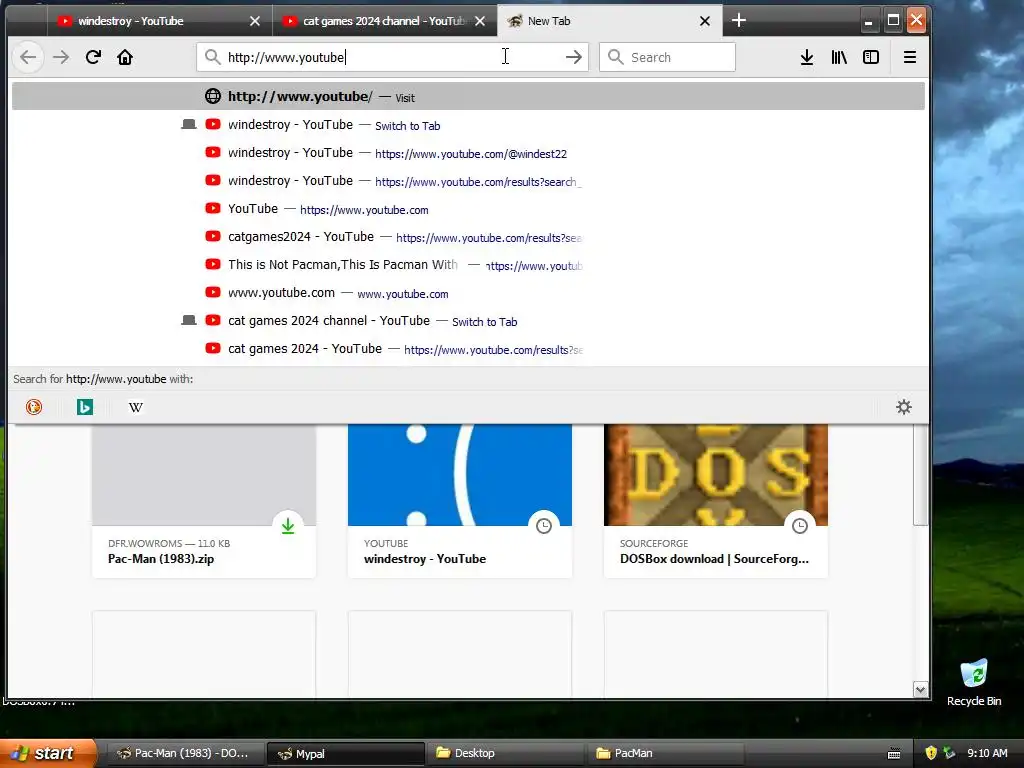Click the 9:10 AM clock
Viewport: 1024px width, 768px height.
(987, 753)
